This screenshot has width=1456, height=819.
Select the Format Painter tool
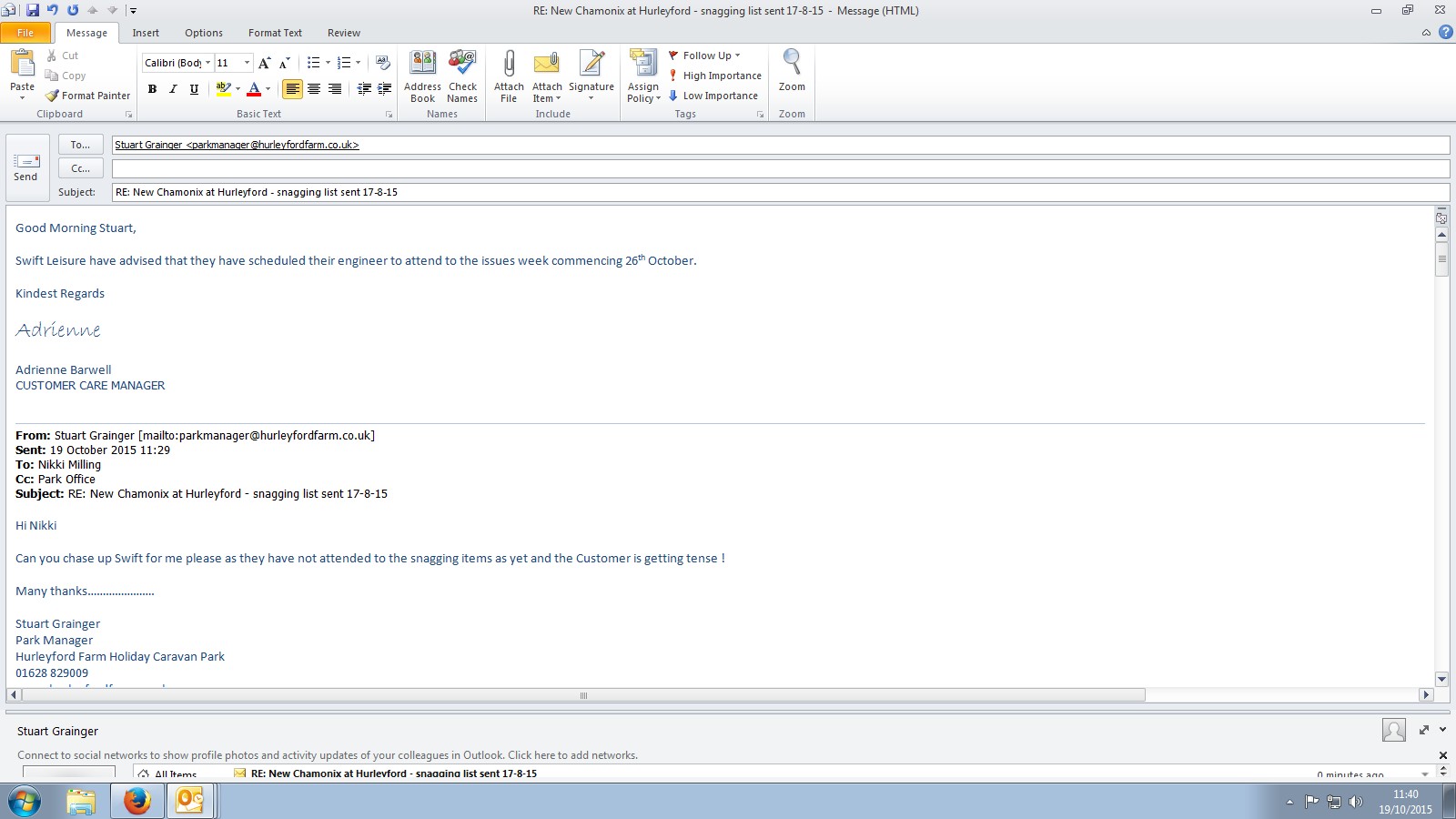pyautogui.click(x=88, y=96)
